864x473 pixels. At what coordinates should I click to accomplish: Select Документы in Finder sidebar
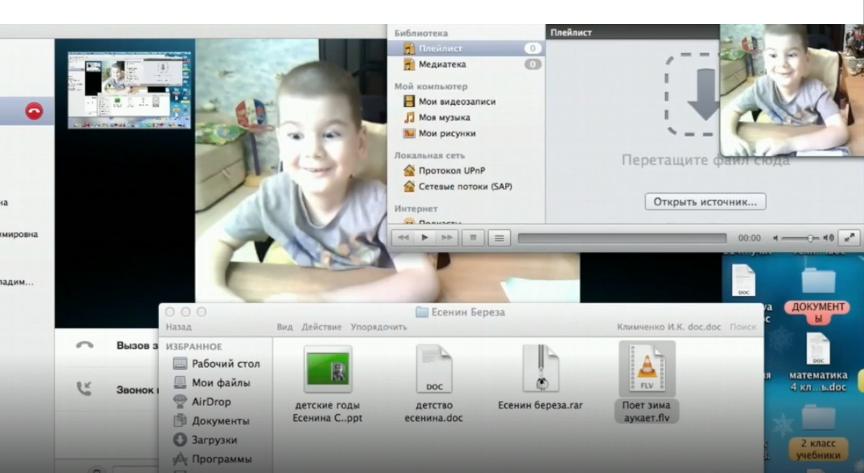212,421
